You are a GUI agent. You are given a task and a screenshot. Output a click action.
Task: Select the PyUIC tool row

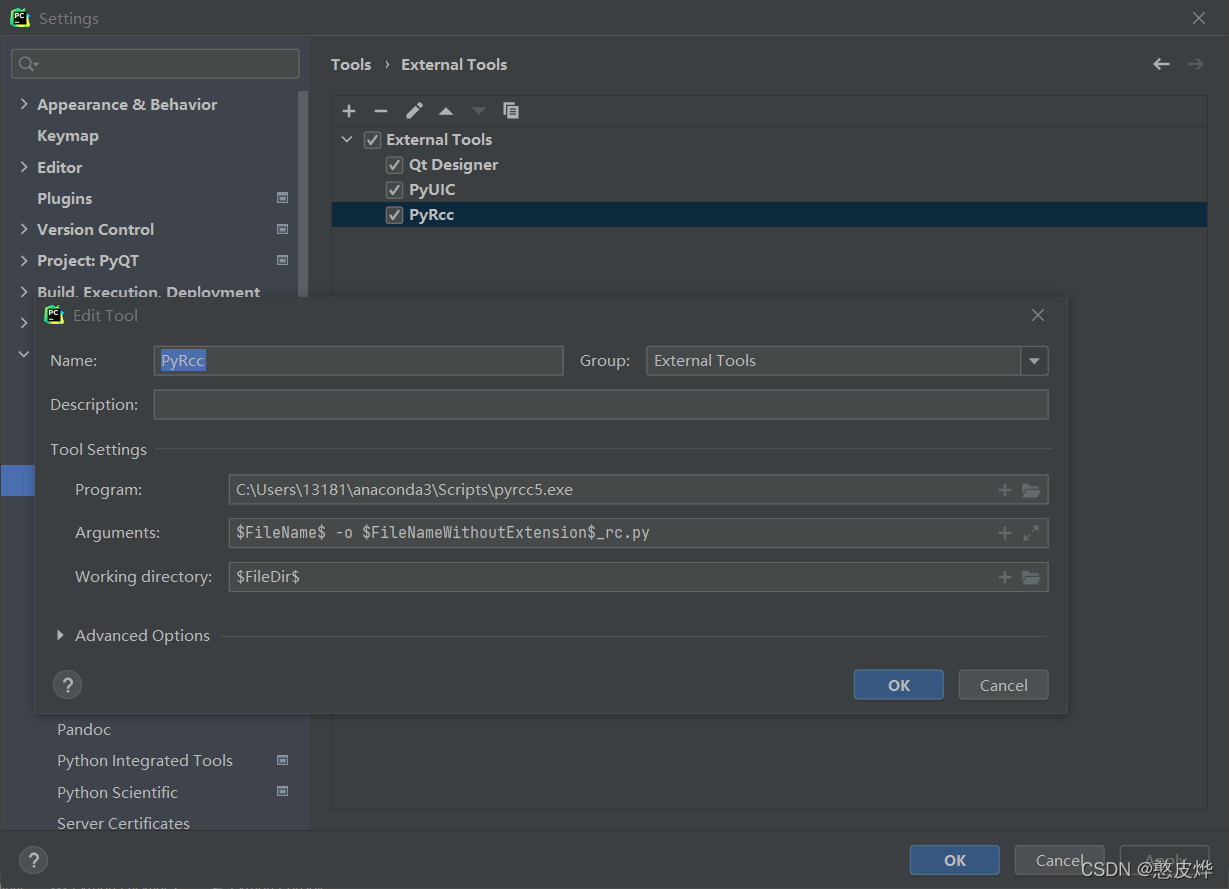click(x=769, y=190)
